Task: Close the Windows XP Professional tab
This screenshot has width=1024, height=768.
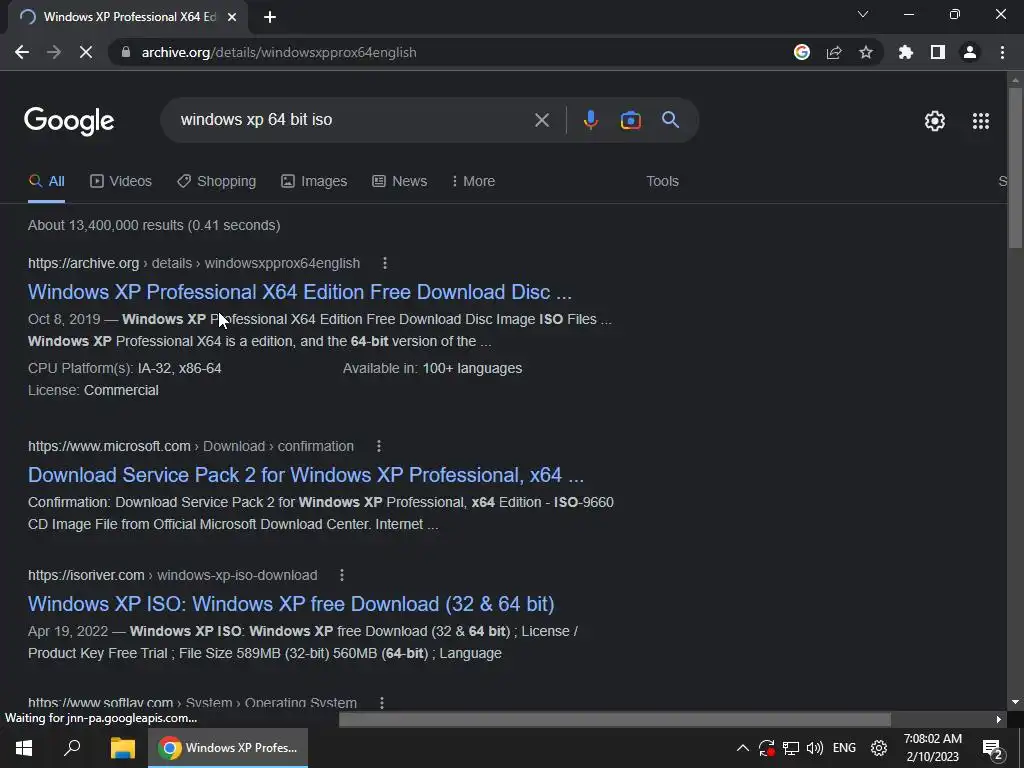Action: 232,17
